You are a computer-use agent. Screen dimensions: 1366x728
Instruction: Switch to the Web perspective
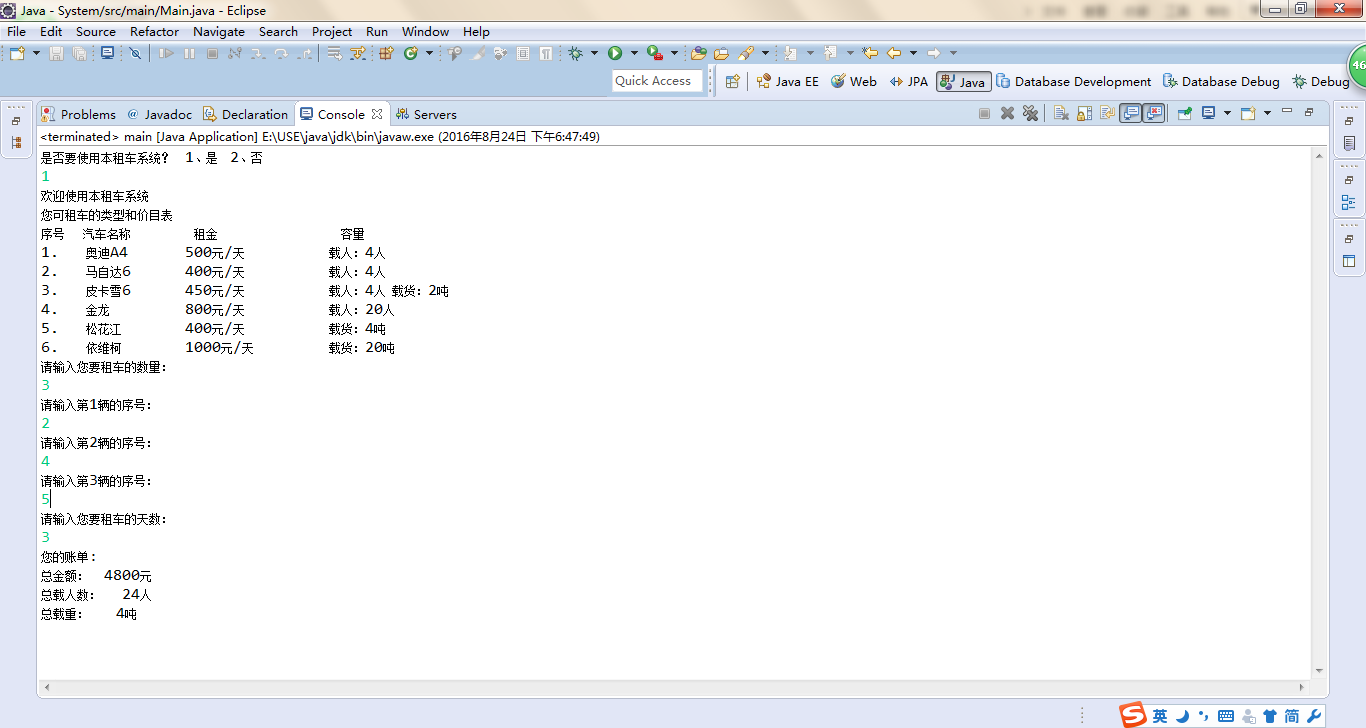coord(853,82)
